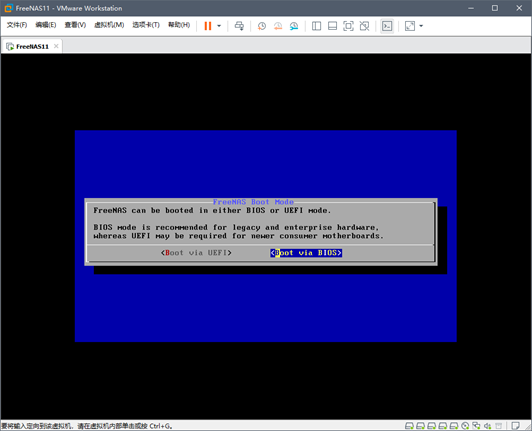Open the 文件(F) menu
The height and width of the screenshot is (431, 532).
[x=17, y=25]
